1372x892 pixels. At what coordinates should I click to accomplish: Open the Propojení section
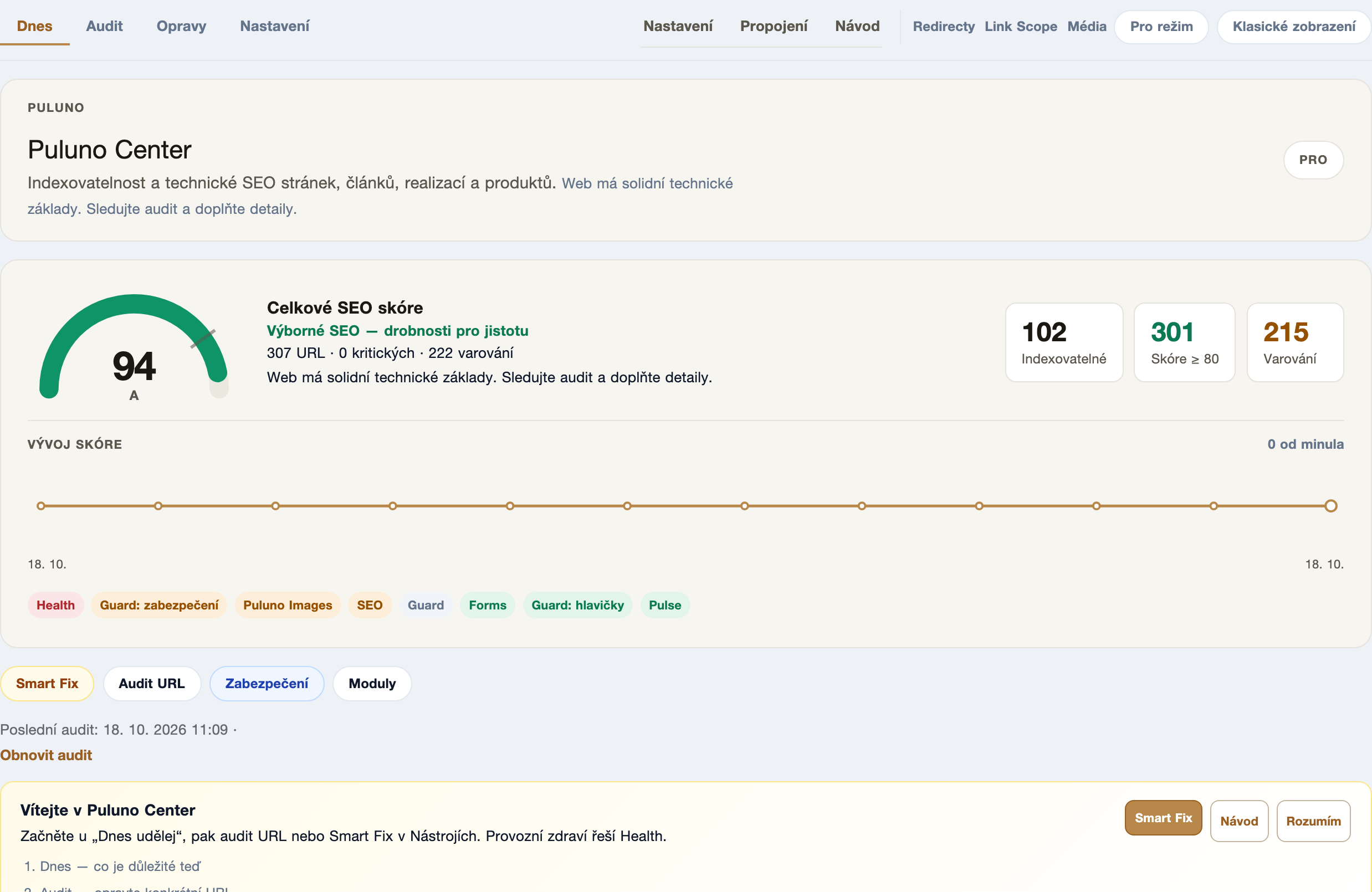click(x=774, y=26)
